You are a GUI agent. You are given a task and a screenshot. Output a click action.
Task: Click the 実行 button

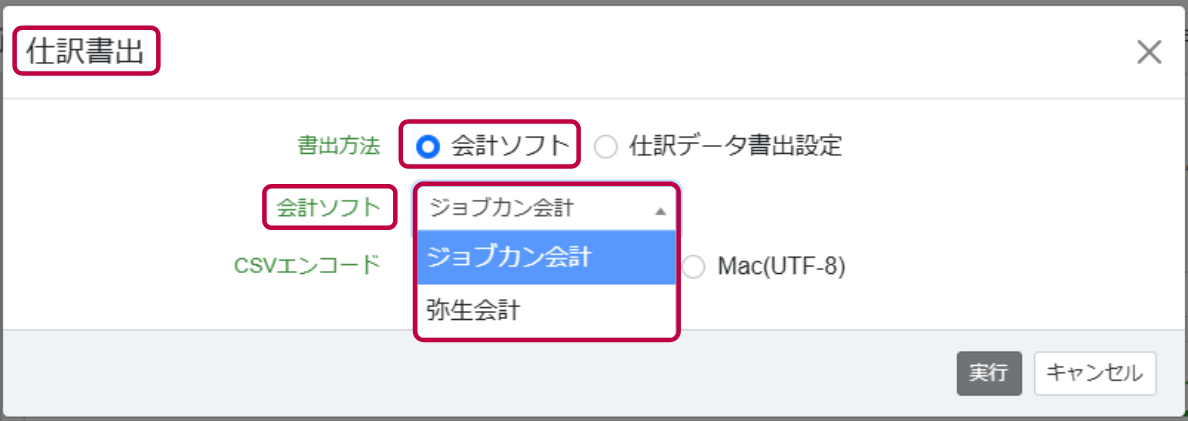click(989, 373)
